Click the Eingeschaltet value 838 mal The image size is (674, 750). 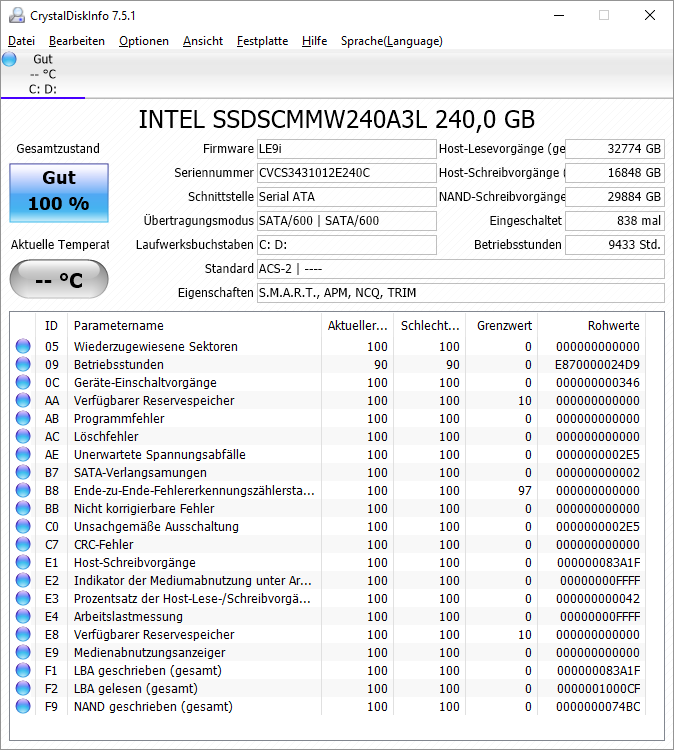[x=615, y=221]
